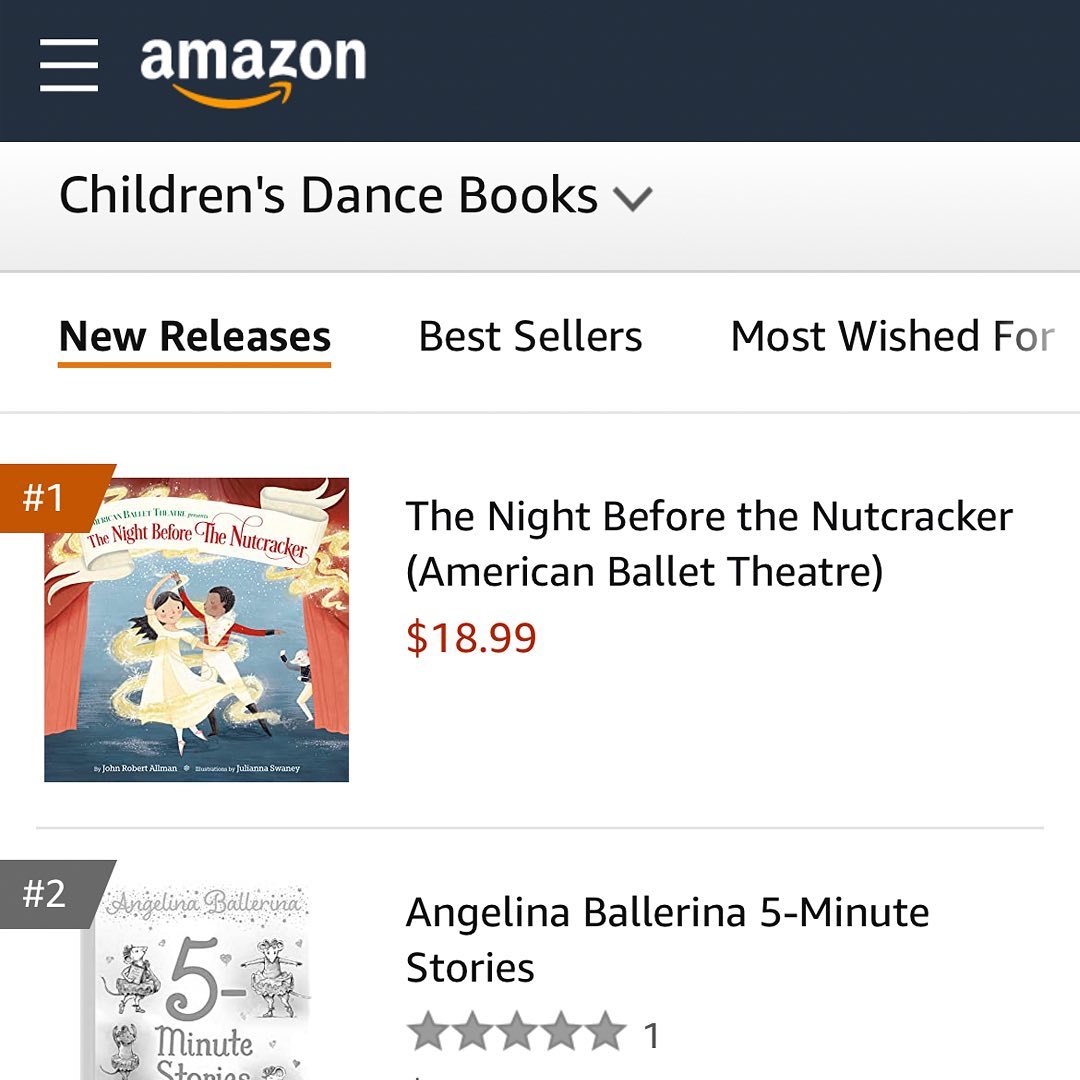Image resolution: width=1080 pixels, height=1080 pixels.
Task: Click the middle star of Angelina rating
Action: coord(517,1033)
